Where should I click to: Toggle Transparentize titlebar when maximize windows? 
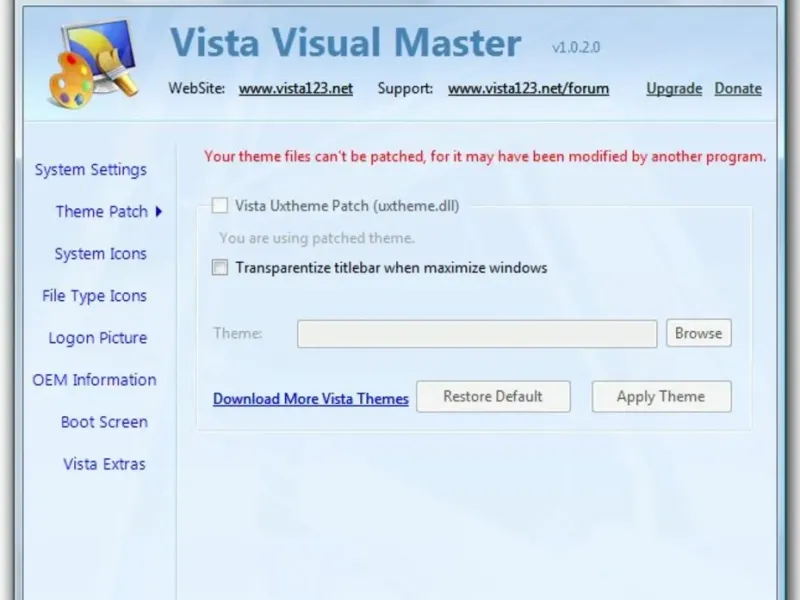tap(220, 267)
